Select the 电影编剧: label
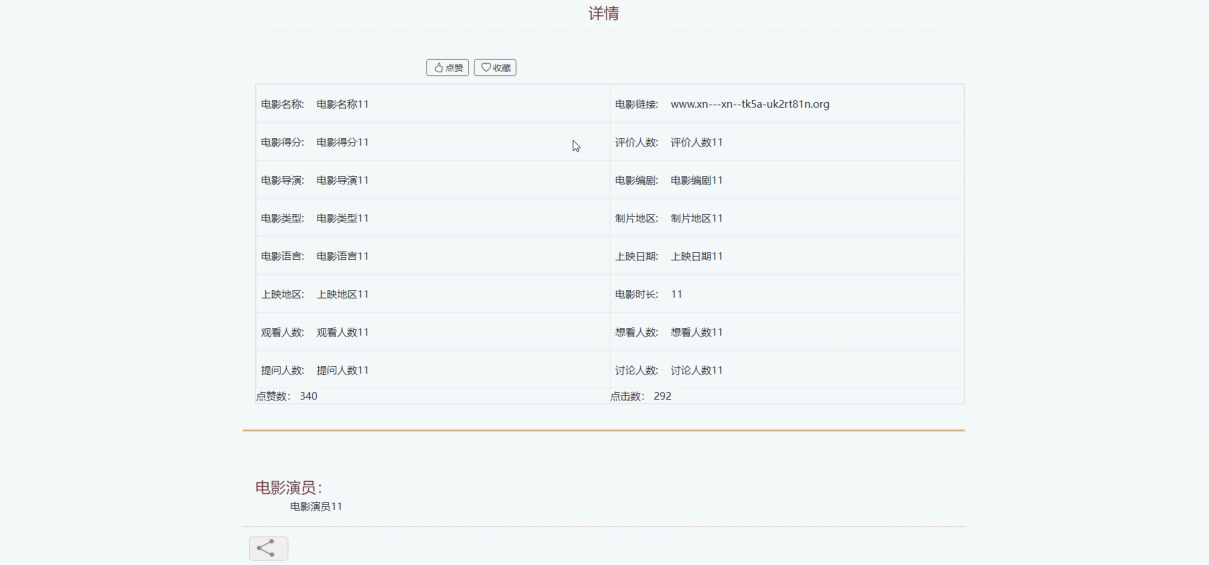 tap(637, 180)
